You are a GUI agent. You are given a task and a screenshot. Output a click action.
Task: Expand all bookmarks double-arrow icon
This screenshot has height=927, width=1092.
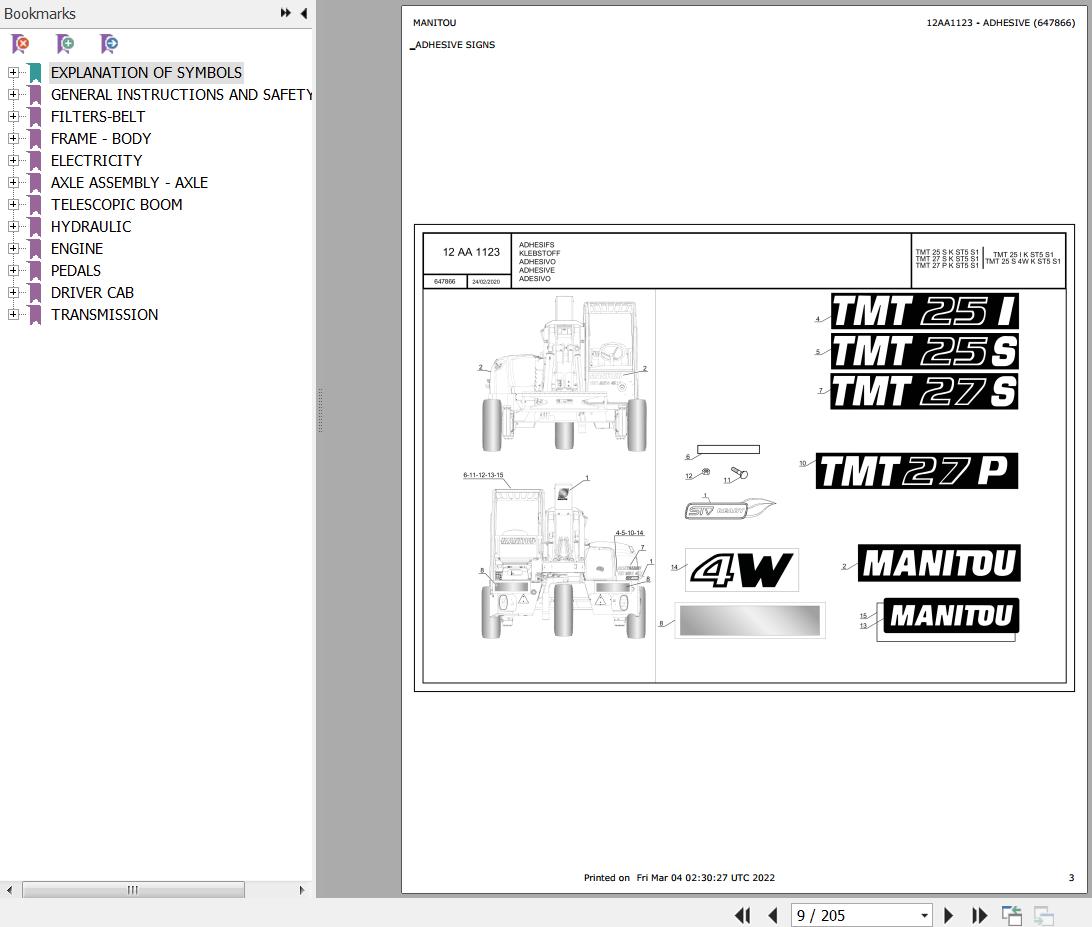click(x=286, y=13)
